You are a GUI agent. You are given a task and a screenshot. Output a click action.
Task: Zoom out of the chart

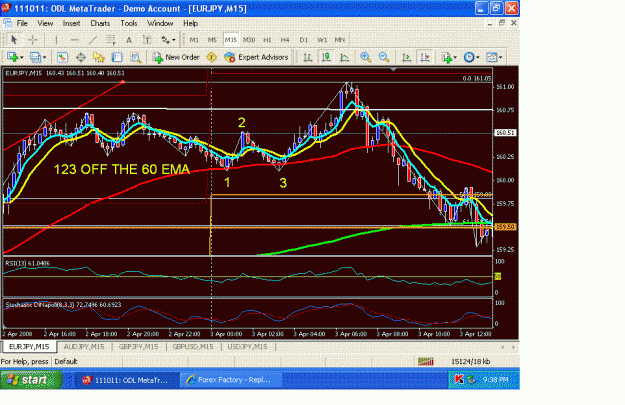pos(384,57)
